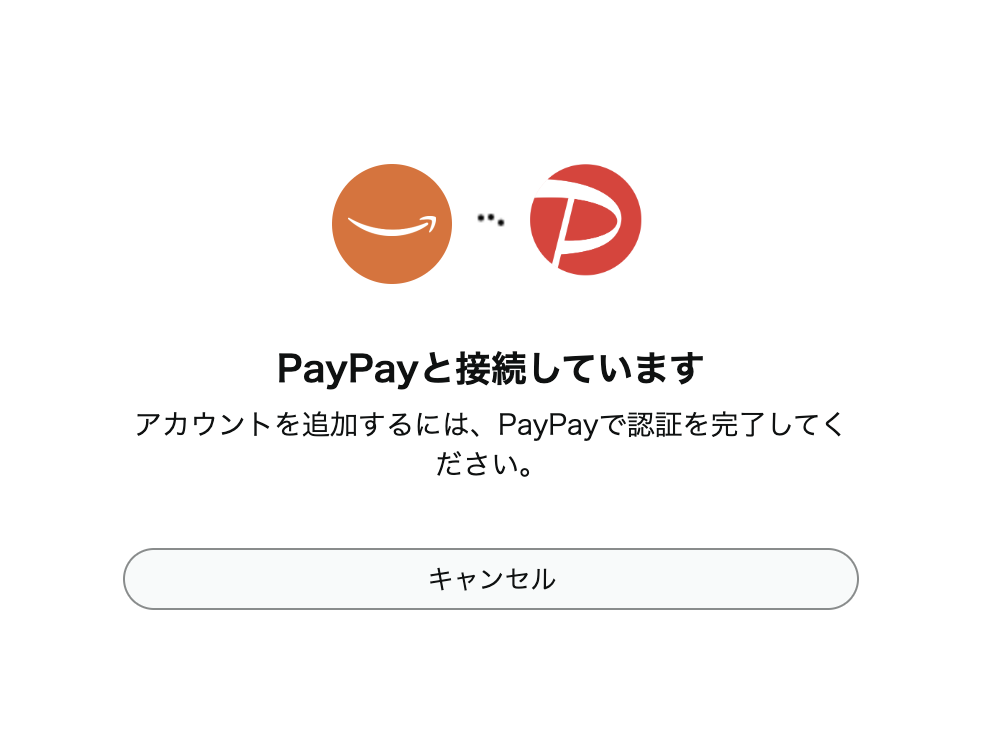Viewport: 998px width, 730px height.
Task: Click しています at end of heading
Action: [x=616, y=369]
